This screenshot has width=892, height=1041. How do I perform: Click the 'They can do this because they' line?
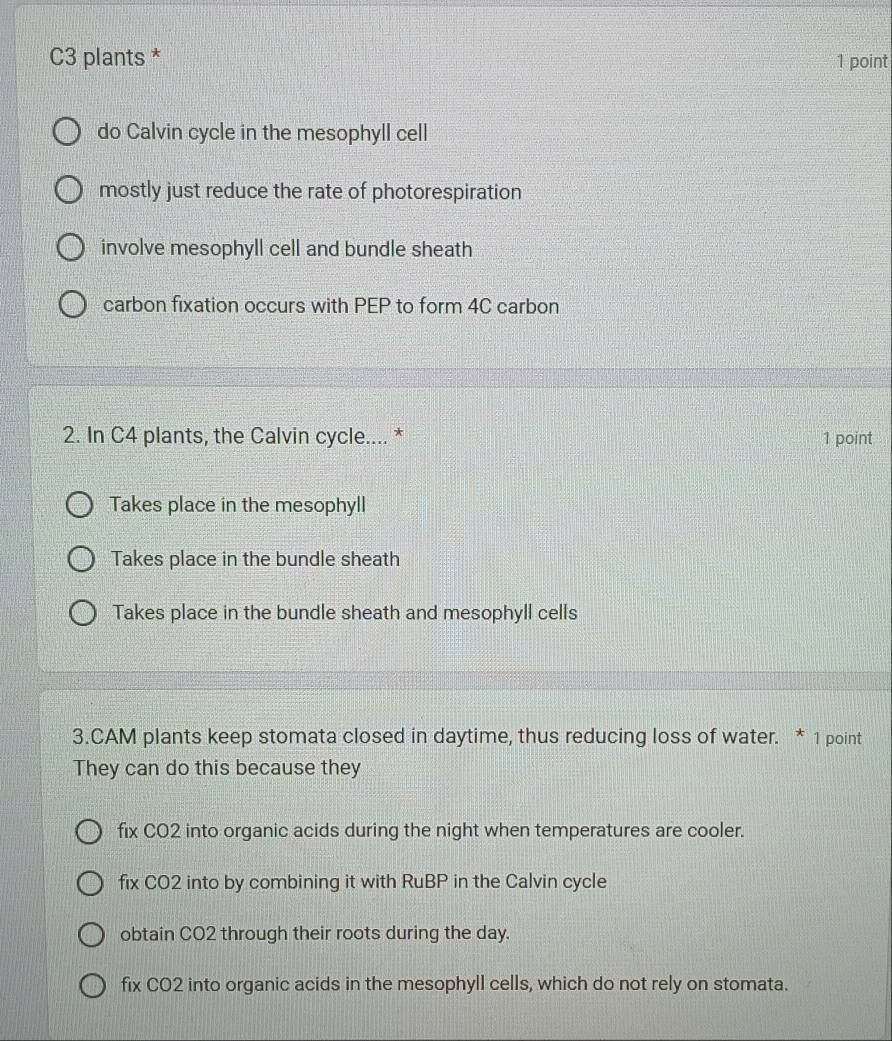pos(217,768)
